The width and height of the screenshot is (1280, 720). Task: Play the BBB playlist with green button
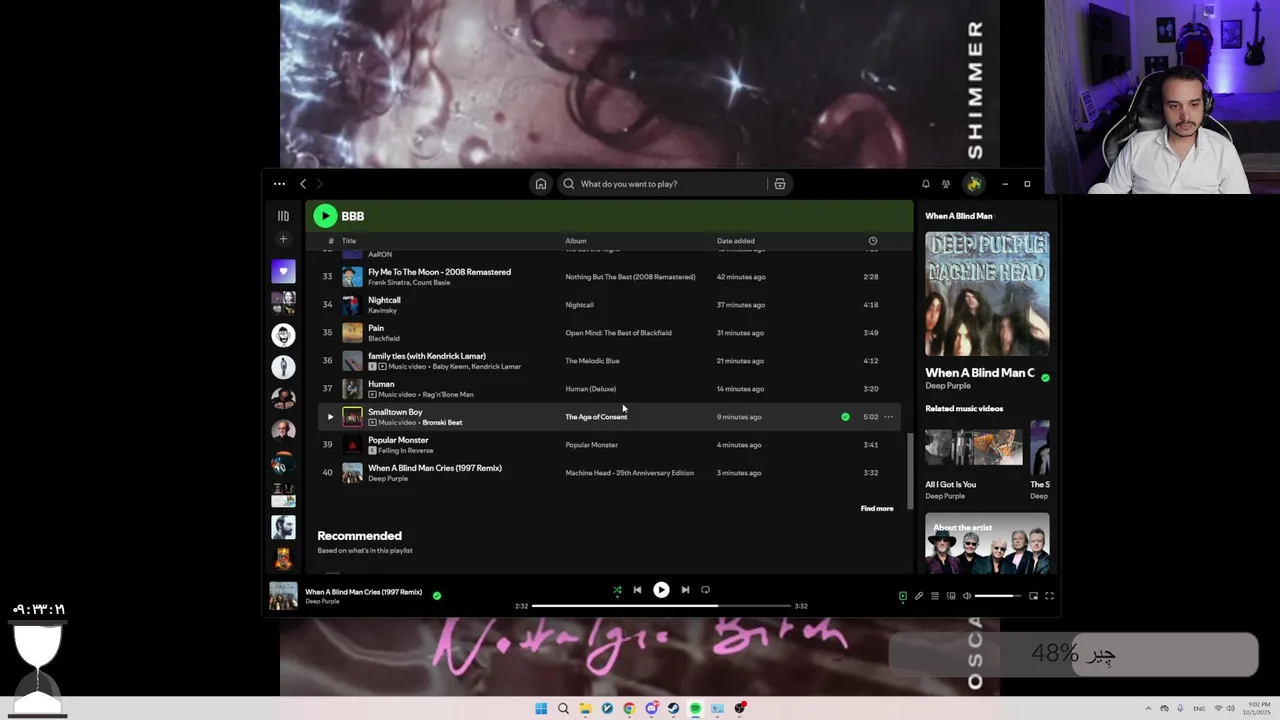tap(325, 216)
